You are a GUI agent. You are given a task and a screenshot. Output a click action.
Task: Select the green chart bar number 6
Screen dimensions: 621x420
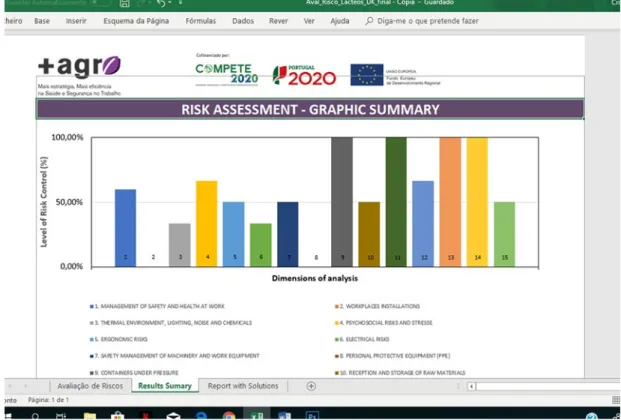point(261,245)
